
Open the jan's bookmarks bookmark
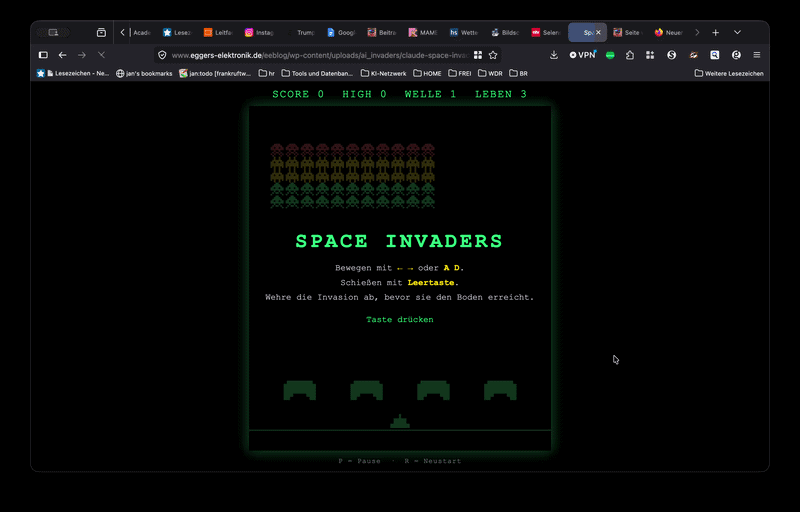coord(144,73)
